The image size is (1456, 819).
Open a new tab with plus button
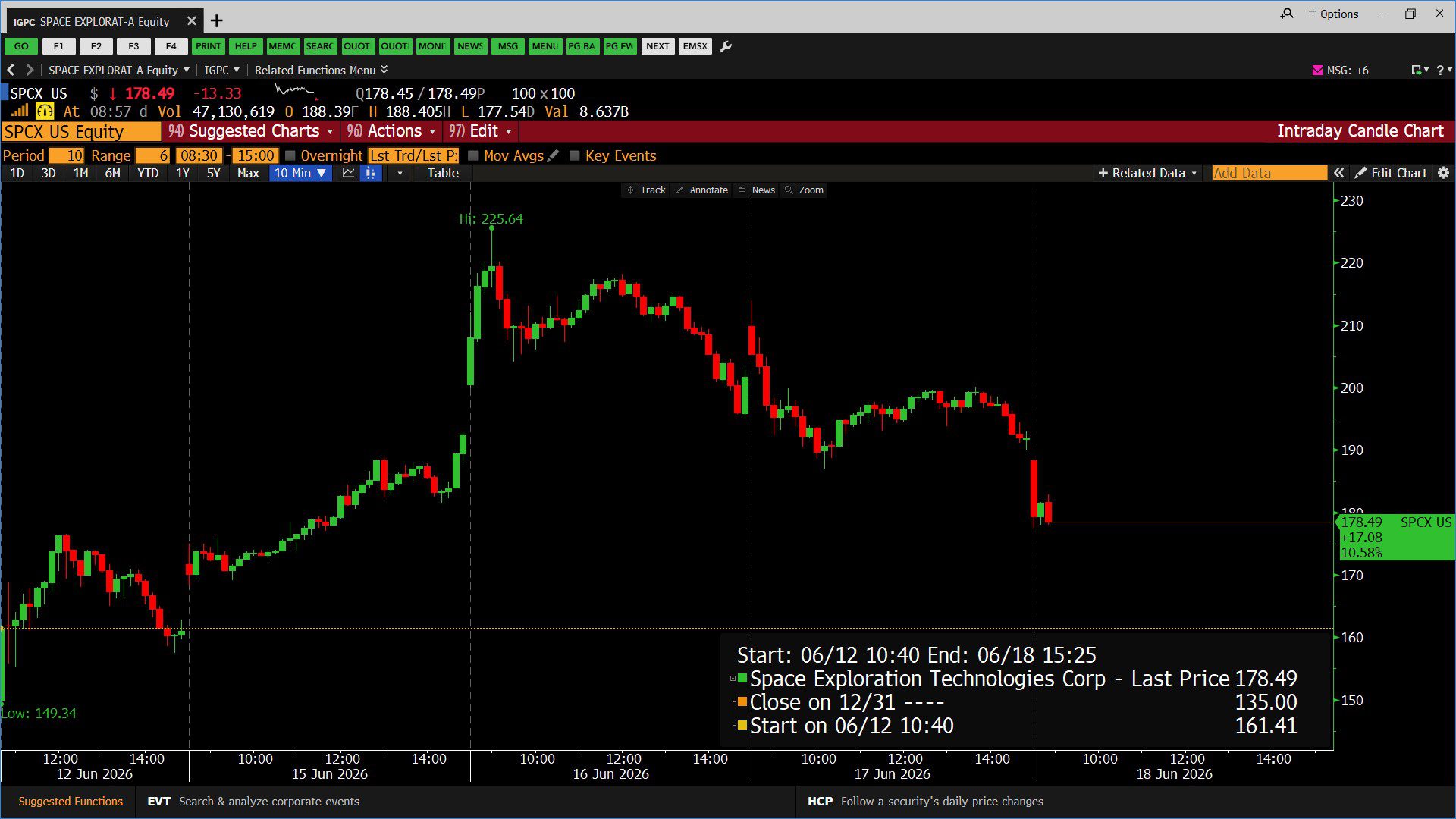216,20
